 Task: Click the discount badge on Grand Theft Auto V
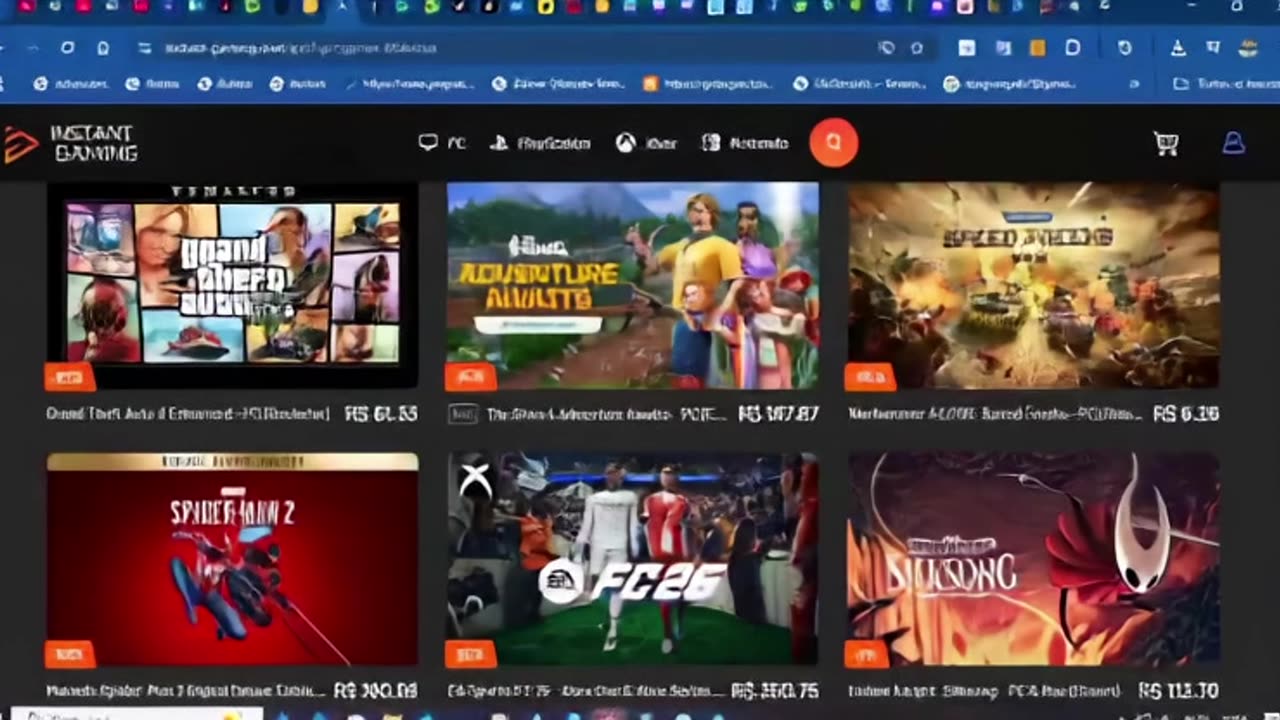tap(70, 377)
